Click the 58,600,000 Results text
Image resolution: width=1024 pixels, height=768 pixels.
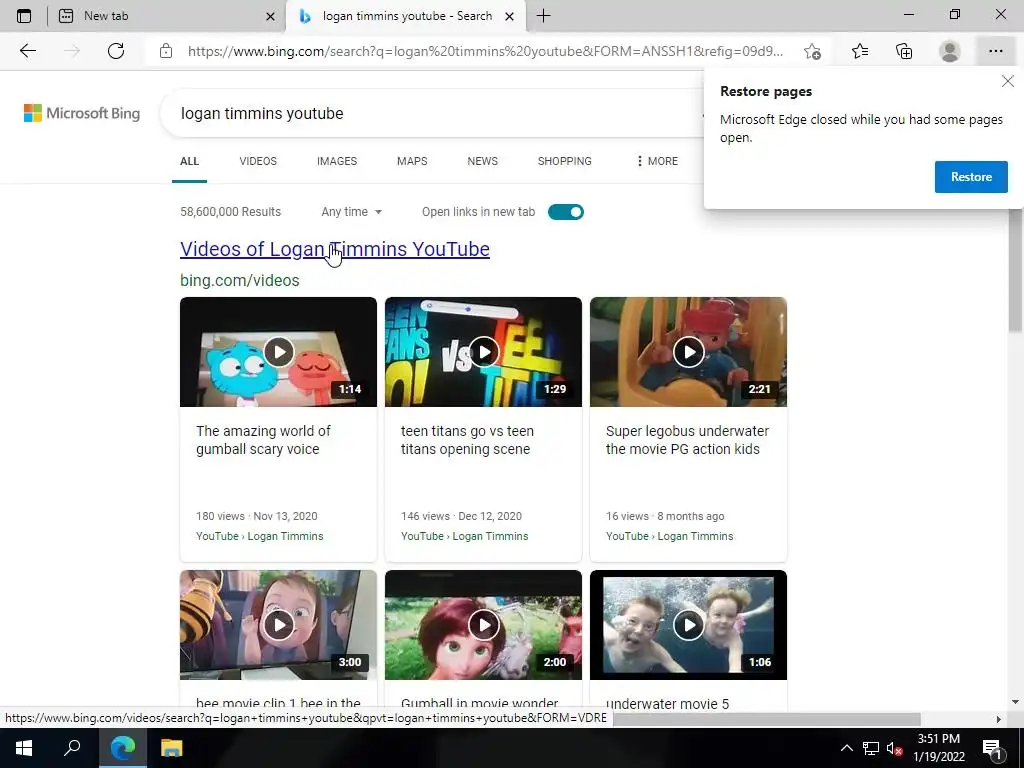coord(231,212)
